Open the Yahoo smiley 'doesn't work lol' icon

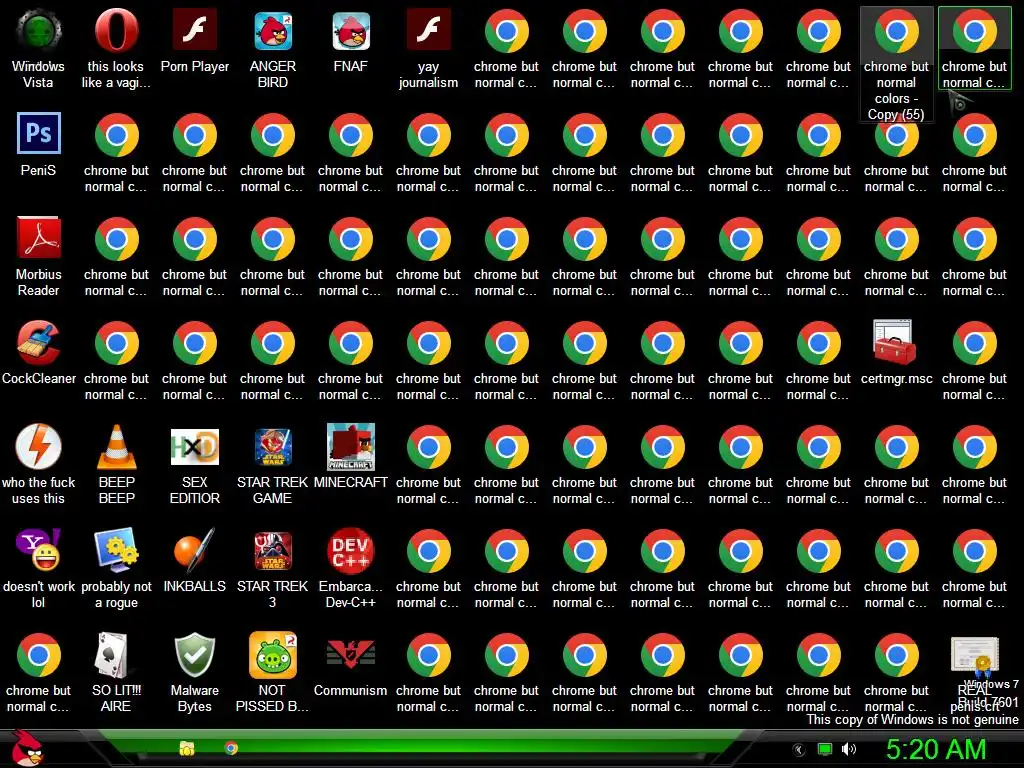coord(39,550)
